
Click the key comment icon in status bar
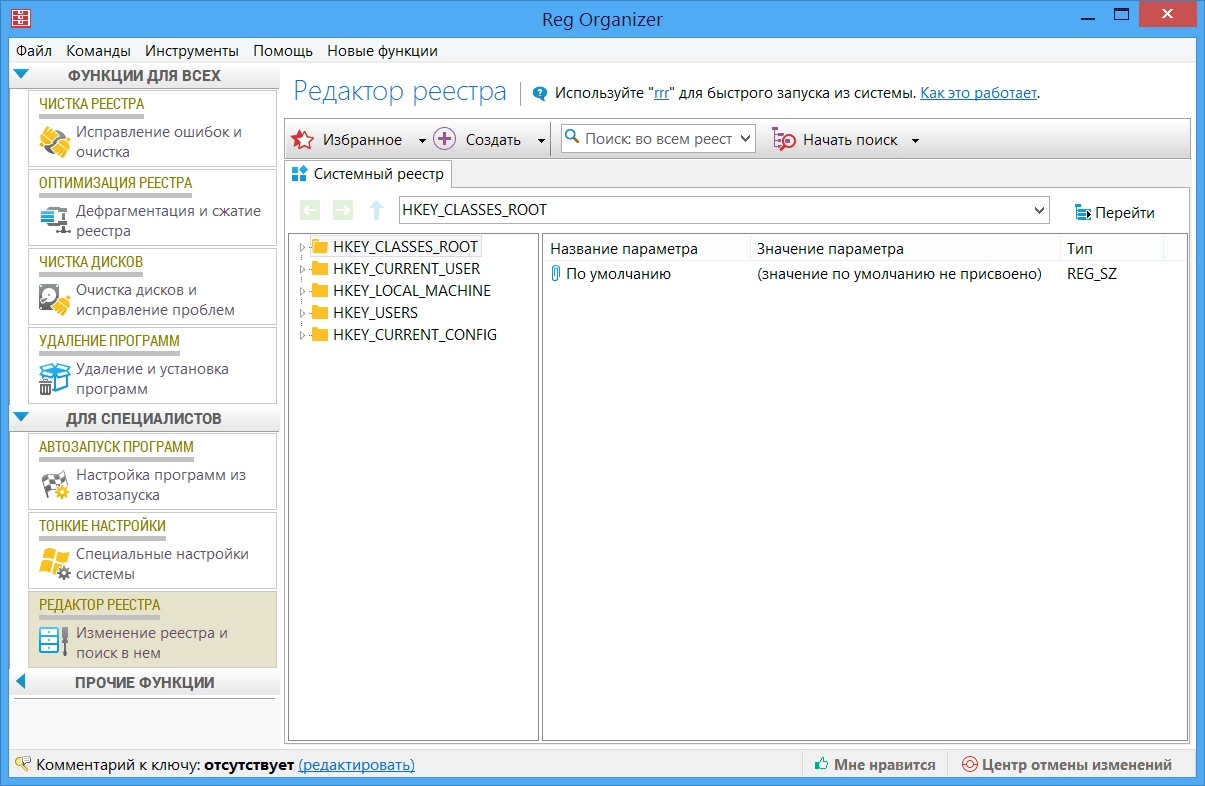click(23, 764)
